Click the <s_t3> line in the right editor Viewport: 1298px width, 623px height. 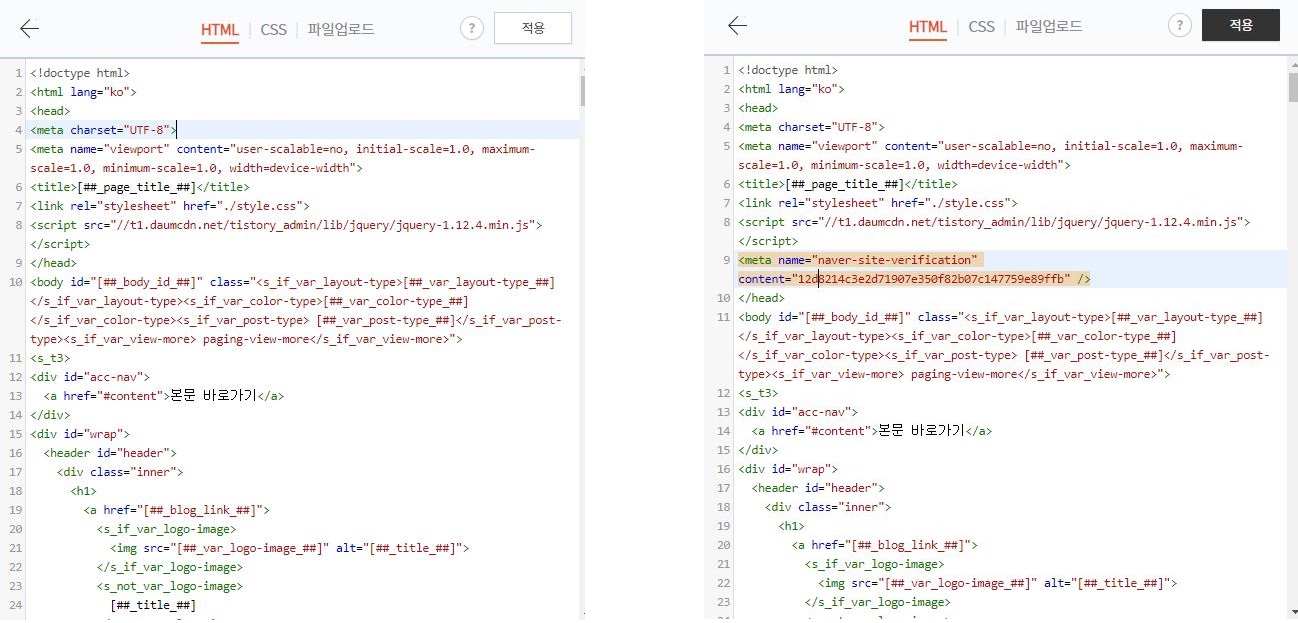click(x=758, y=393)
